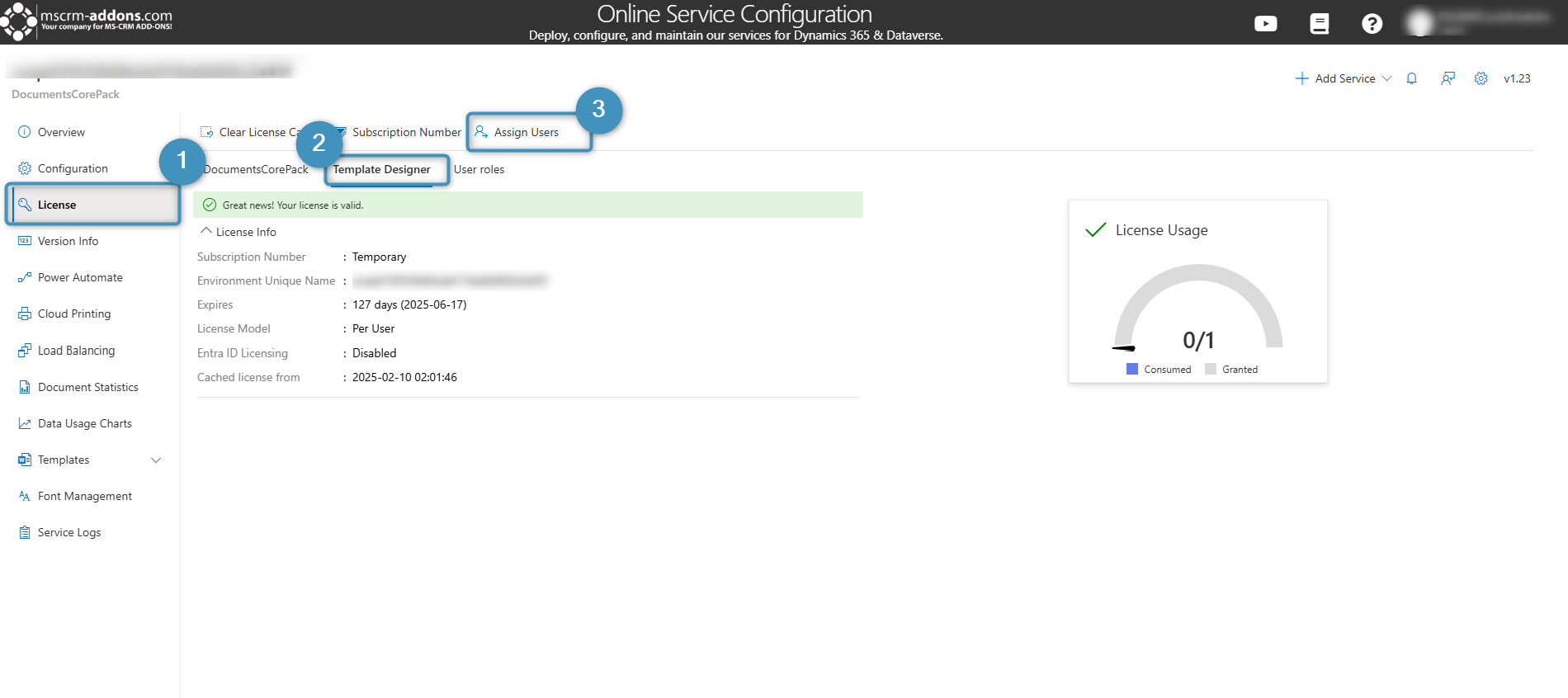This screenshot has height=698, width=1568.
Task: Click the Subscription Number button
Action: (x=398, y=132)
